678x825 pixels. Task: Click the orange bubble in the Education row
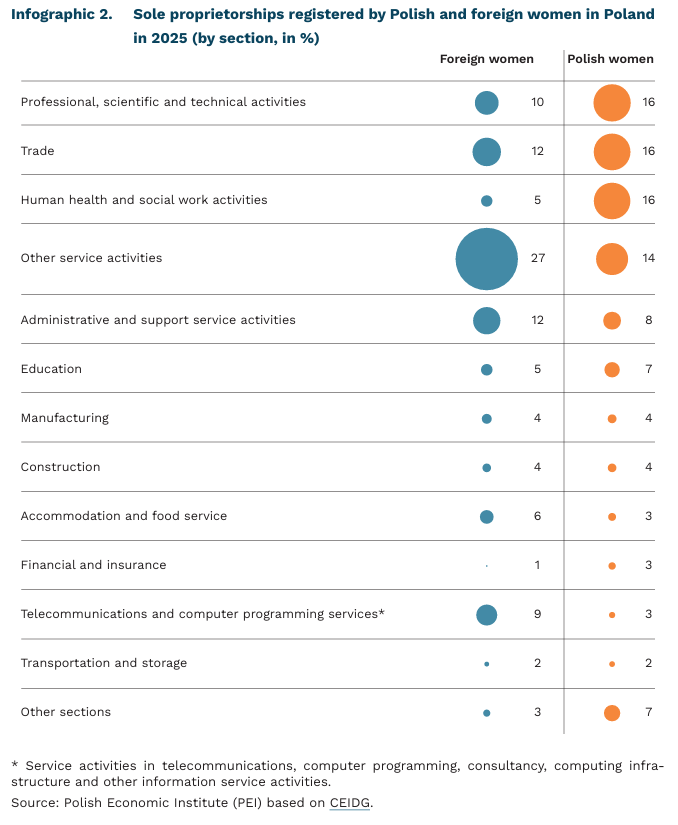612,370
